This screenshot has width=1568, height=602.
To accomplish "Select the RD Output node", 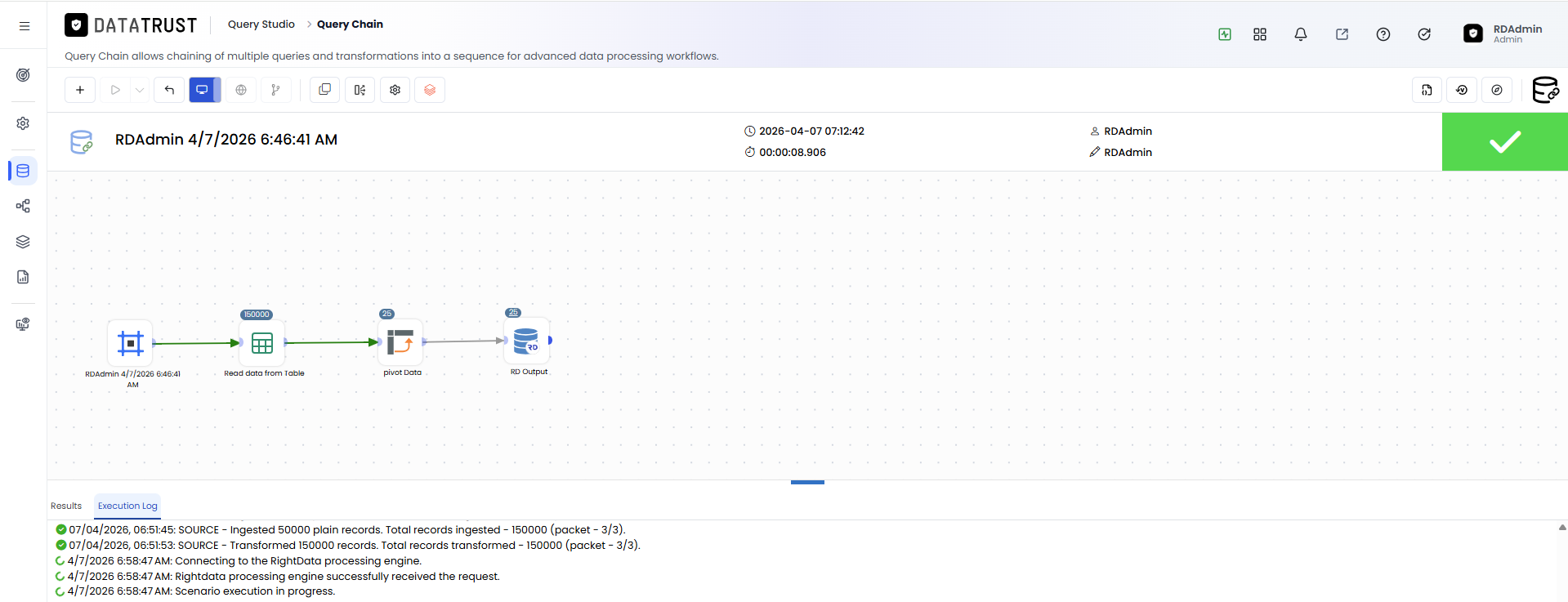I will click(x=526, y=341).
